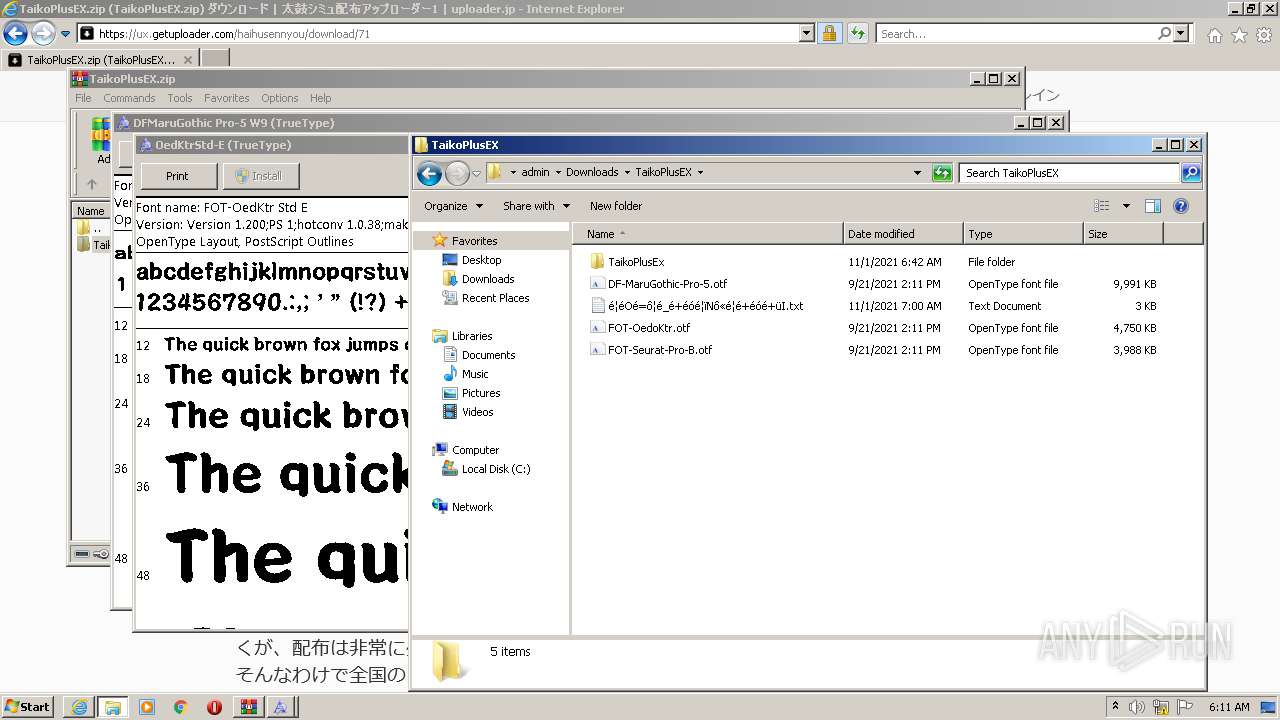Open the Options menu in WinRAR
Image resolution: width=1280 pixels, height=720 pixels.
pyautogui.click(x=280, y=98)
